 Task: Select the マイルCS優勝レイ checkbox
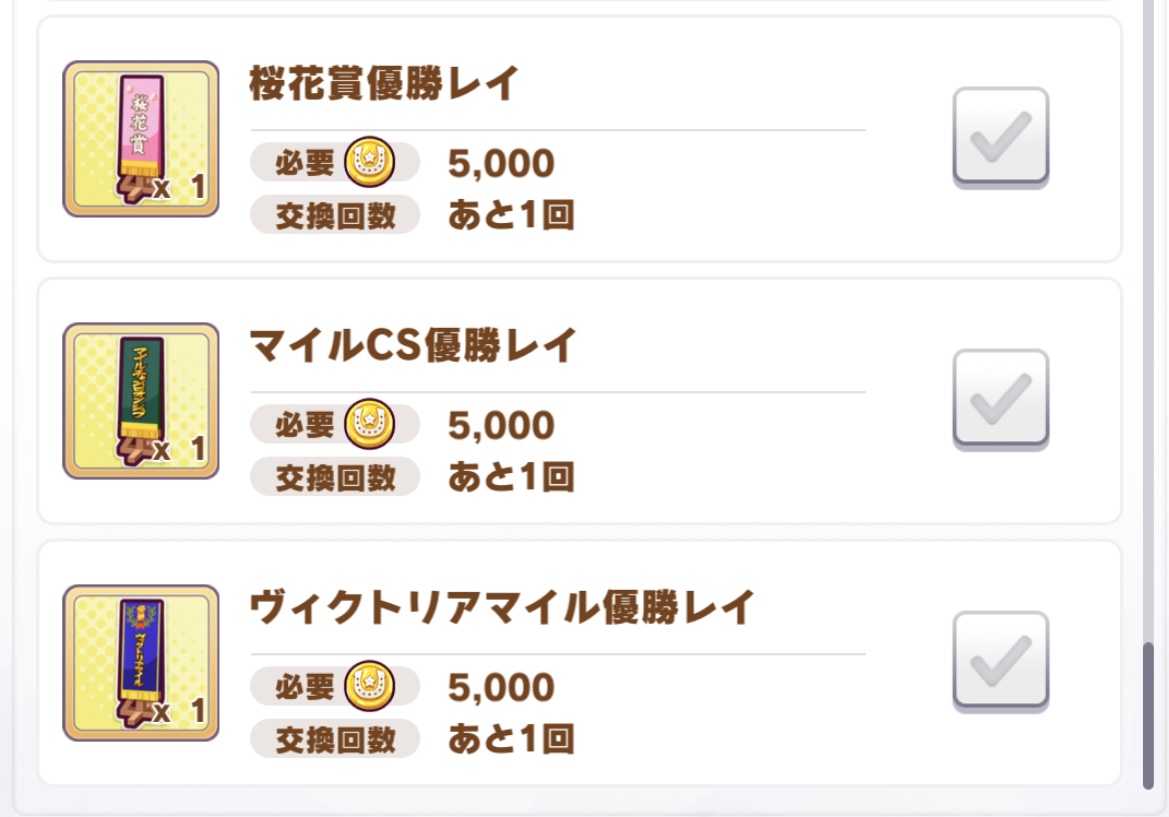click(1000, 399)
